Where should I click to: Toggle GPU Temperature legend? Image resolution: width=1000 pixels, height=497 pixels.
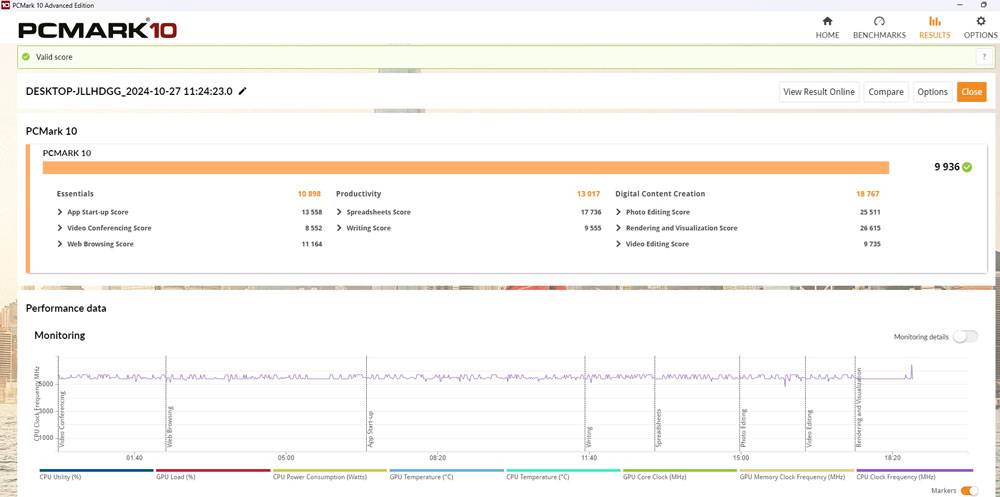(446, 475)
